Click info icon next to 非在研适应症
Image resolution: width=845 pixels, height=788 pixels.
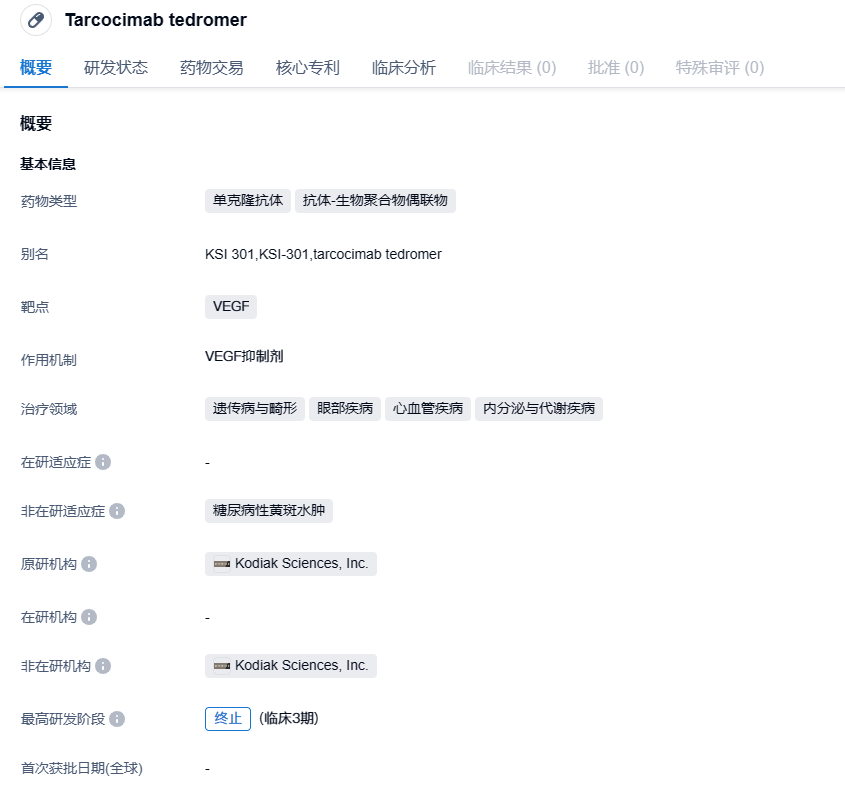tap(117, 511)
